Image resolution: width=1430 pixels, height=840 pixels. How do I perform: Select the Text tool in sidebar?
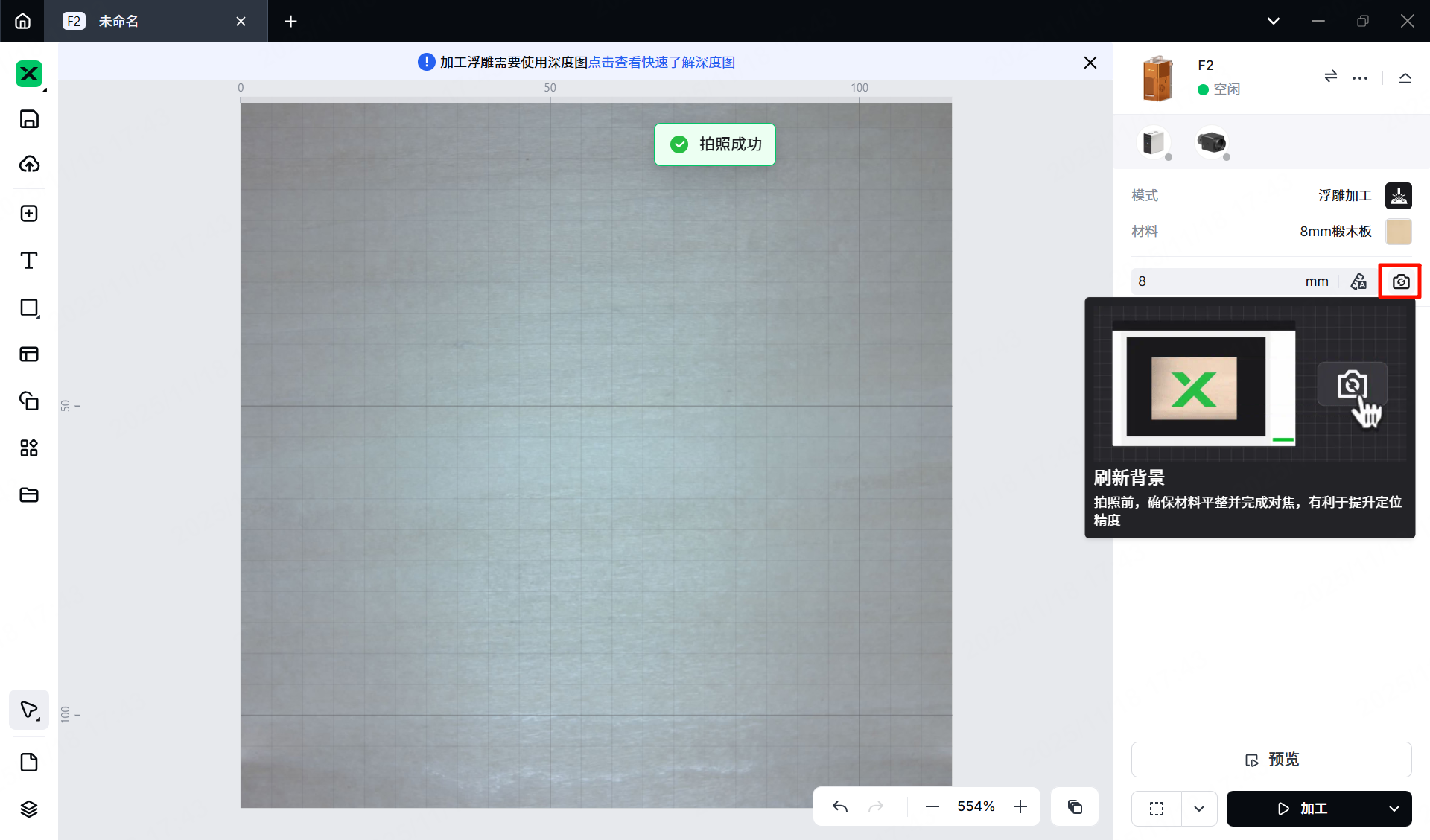point(29,261)
